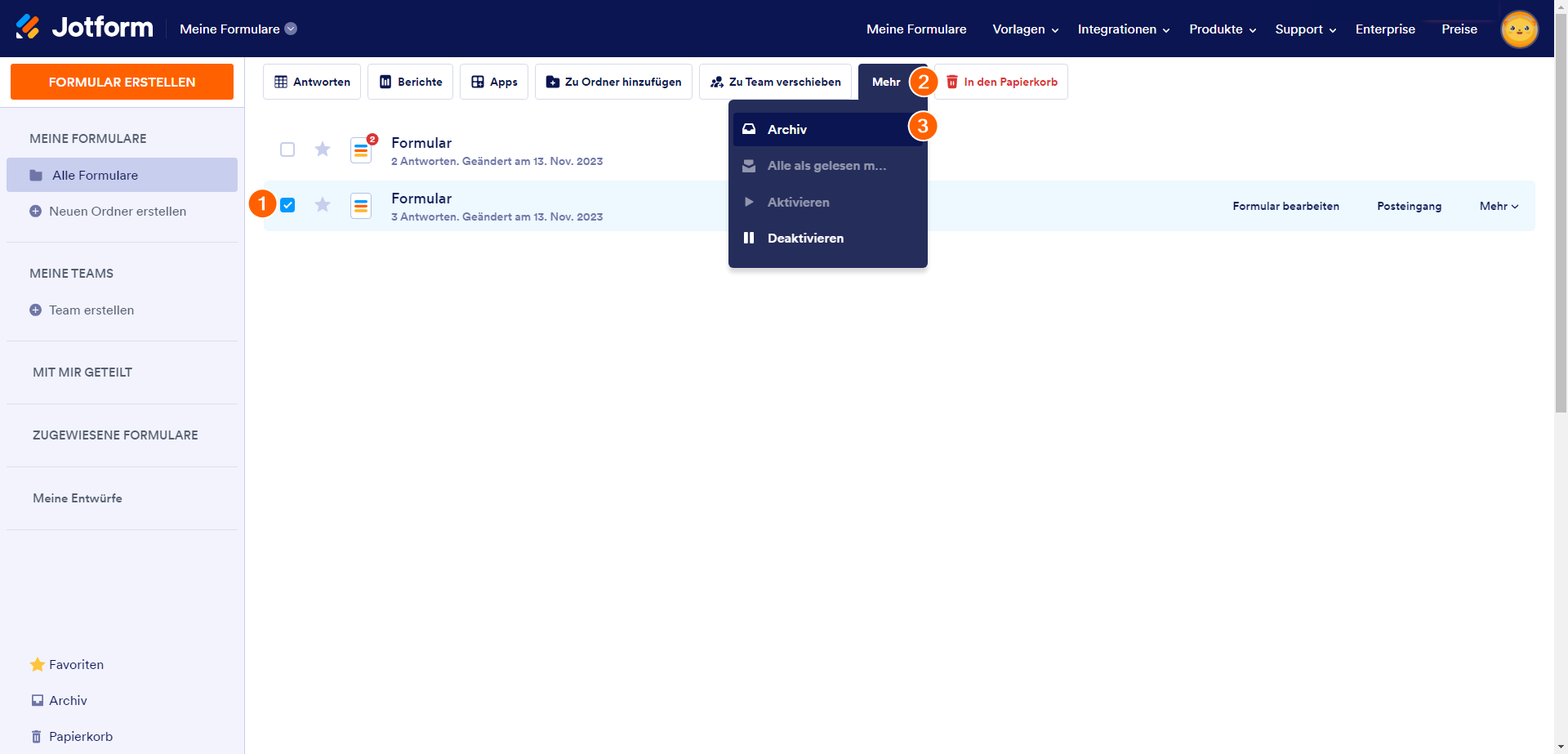1568x754 pixels.
Task: Click form icon with red notification badge
Action: click(x=362, y=149)
